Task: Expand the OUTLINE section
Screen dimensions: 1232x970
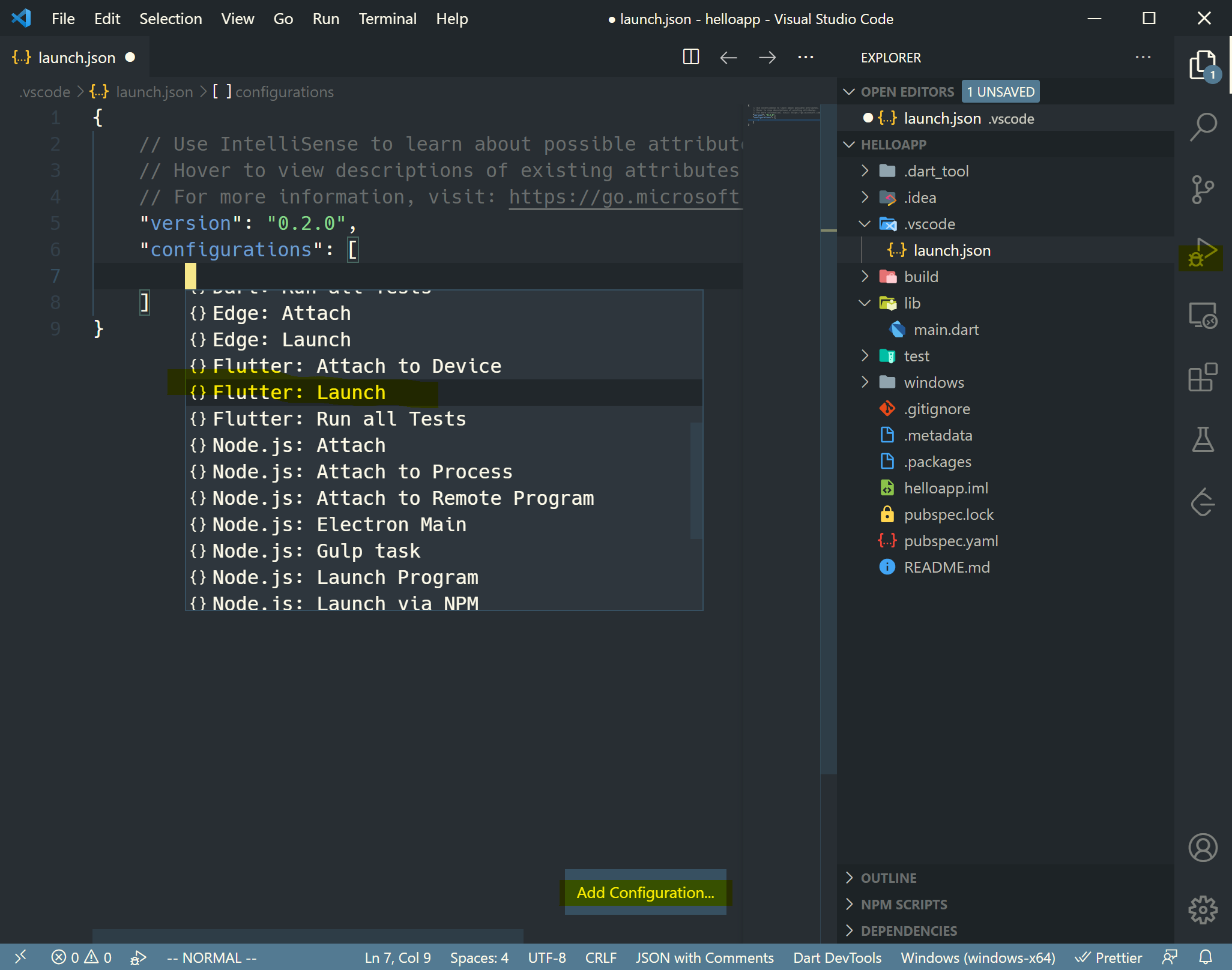Action: tap(889, 878)
